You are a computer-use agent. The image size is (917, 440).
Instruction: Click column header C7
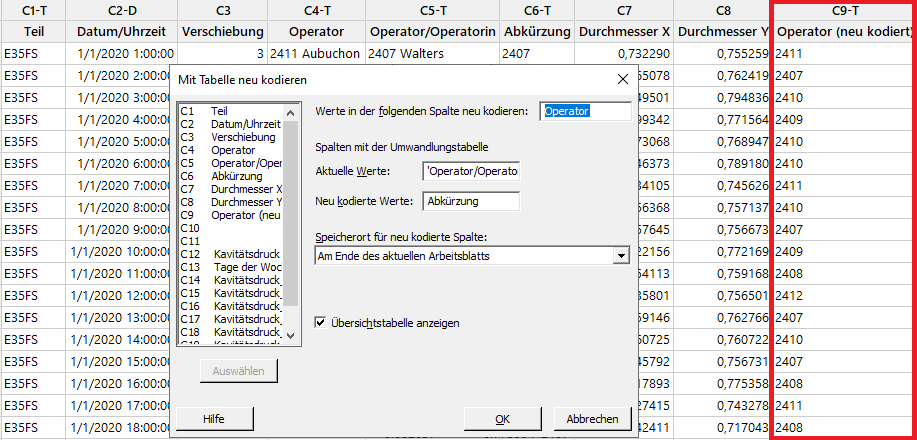coord(624,10)
